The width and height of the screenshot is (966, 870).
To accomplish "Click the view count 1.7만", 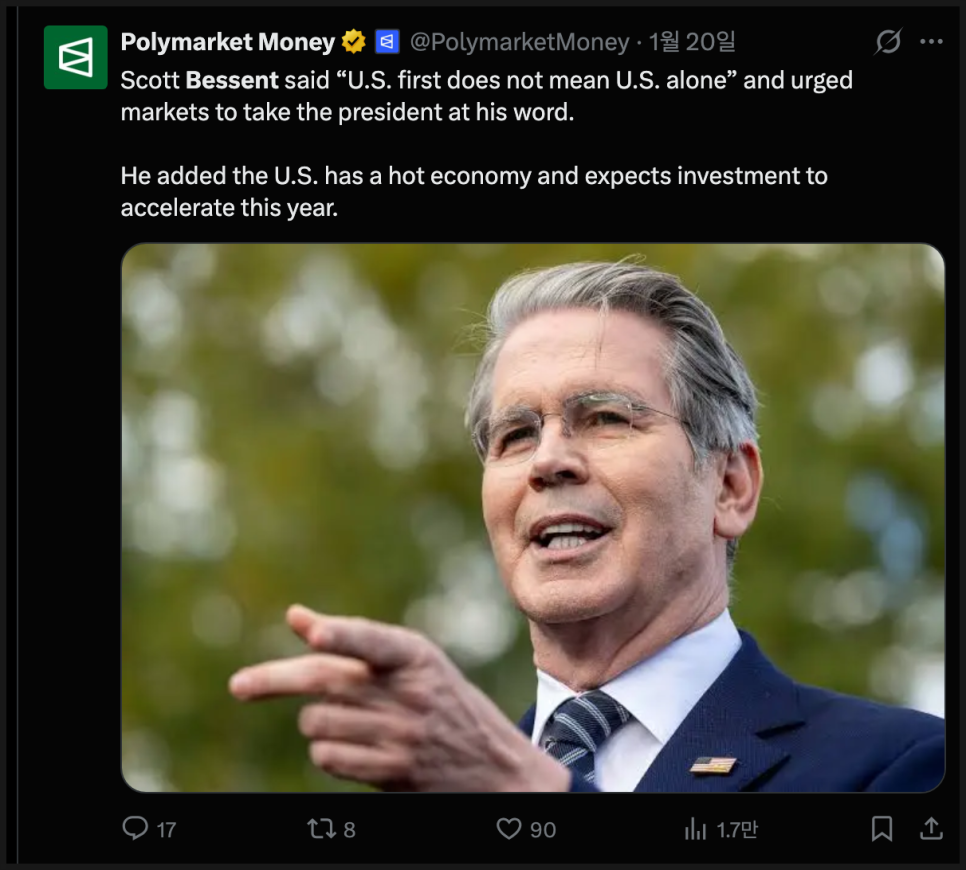I will point(737,829).
